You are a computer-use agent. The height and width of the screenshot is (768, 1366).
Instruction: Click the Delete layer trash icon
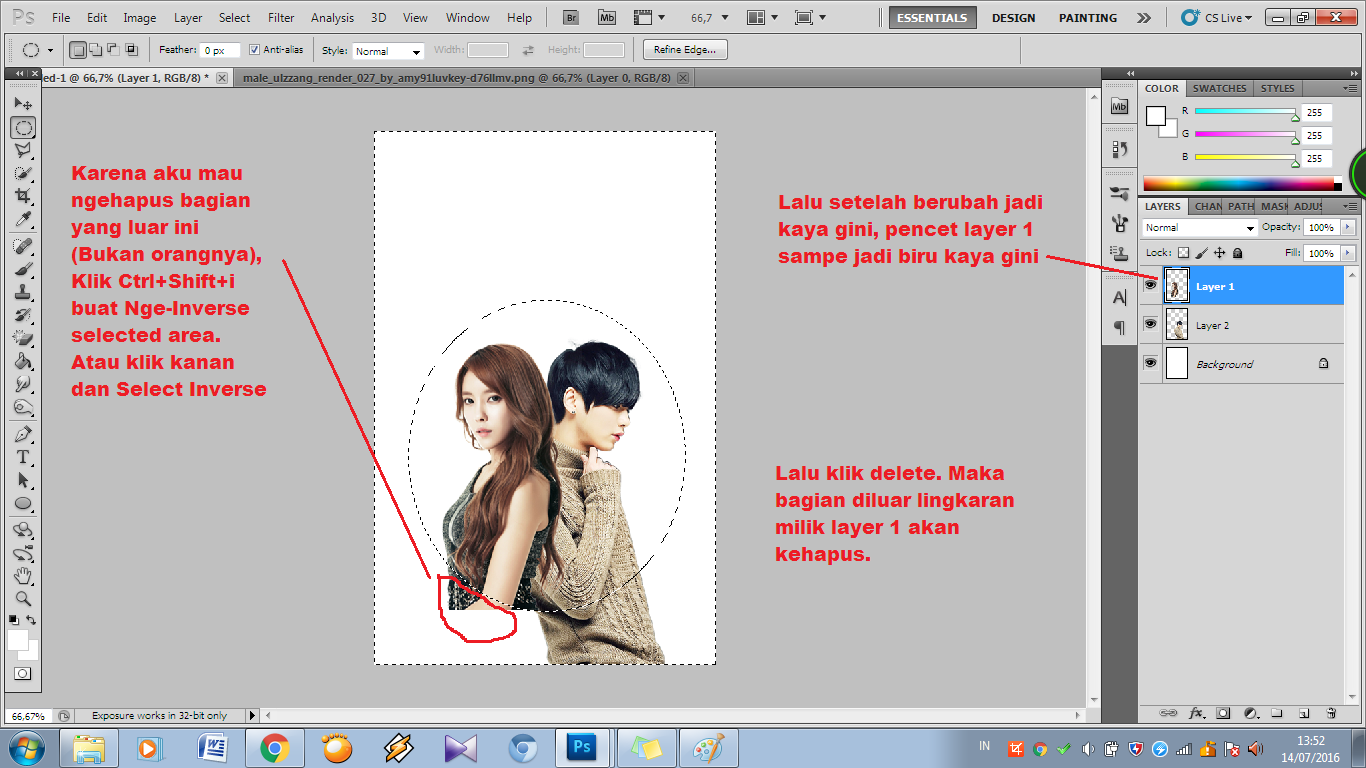point(1331,713)
